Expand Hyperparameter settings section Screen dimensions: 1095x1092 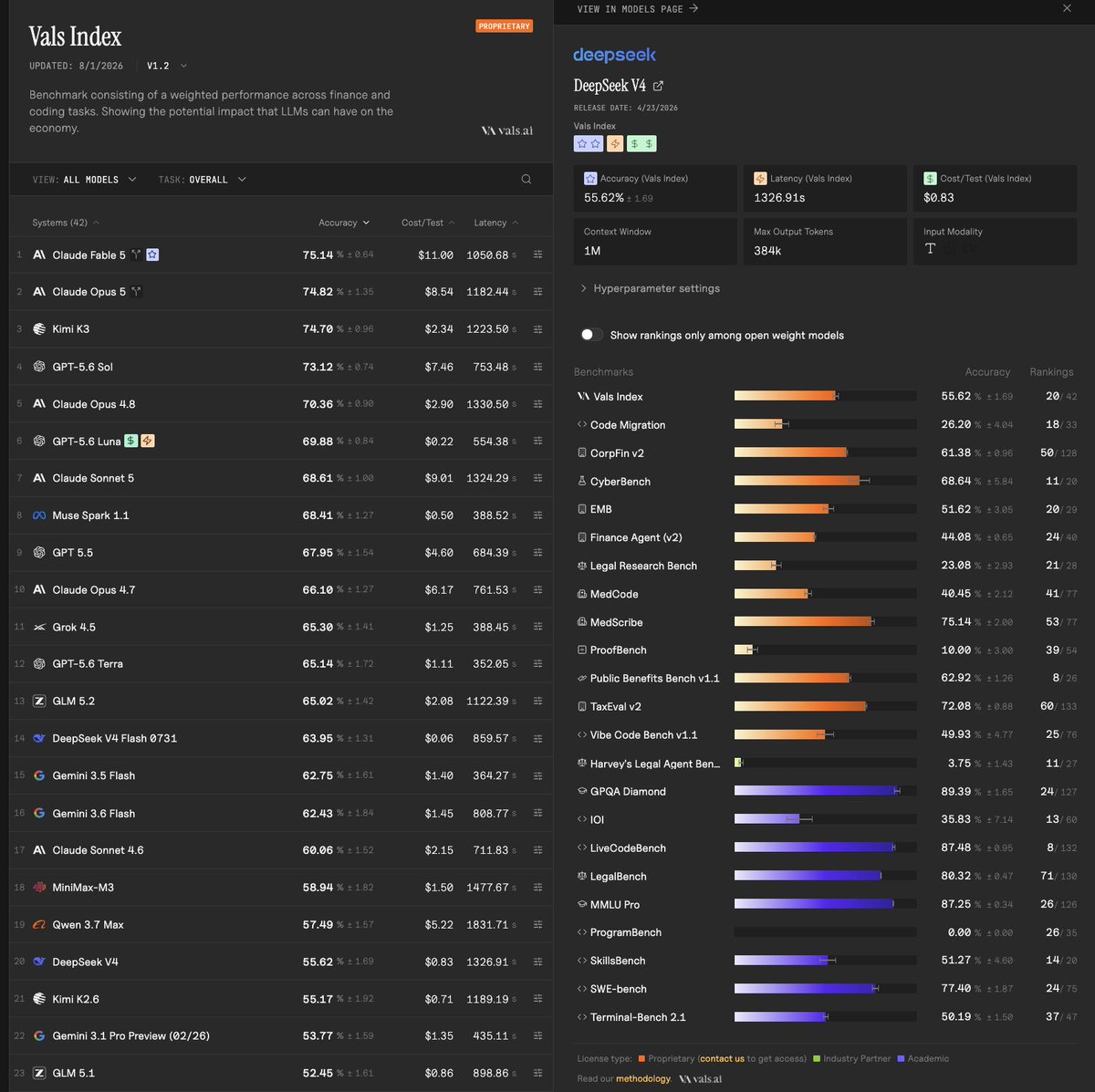[x=650, y=288]
